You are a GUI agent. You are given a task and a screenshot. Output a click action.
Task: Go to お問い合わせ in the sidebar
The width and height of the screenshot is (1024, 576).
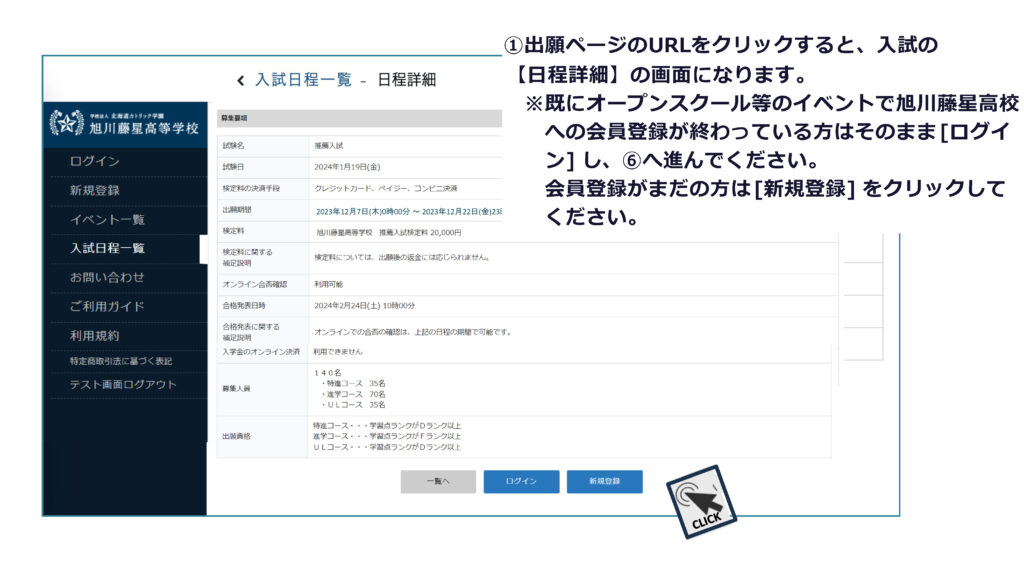tap(107, 277)
